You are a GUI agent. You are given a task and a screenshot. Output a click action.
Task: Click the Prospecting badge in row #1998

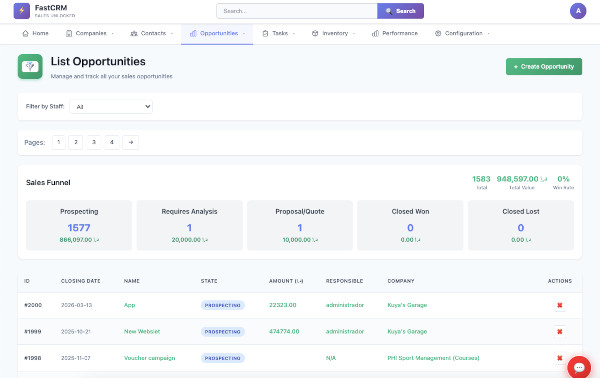click(x=223, y=358)
